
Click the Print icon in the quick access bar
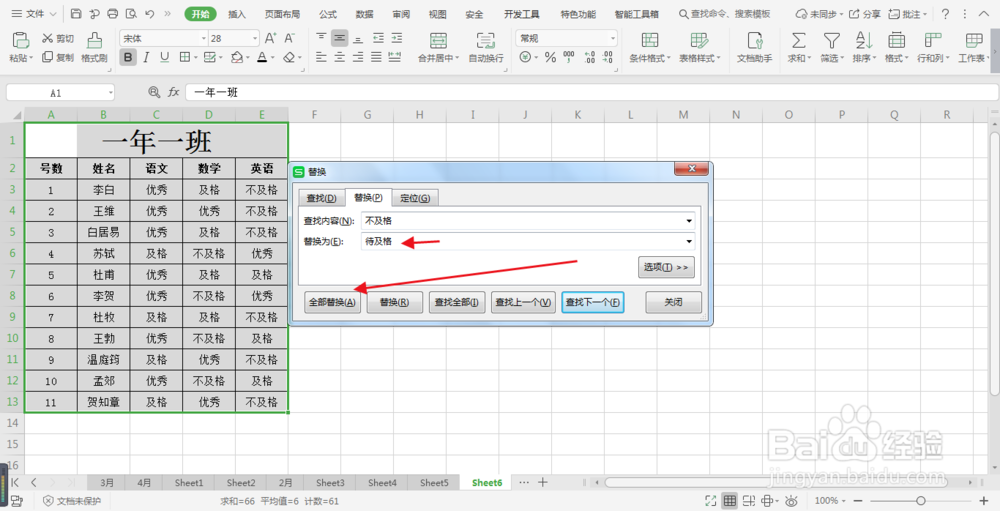113,13
